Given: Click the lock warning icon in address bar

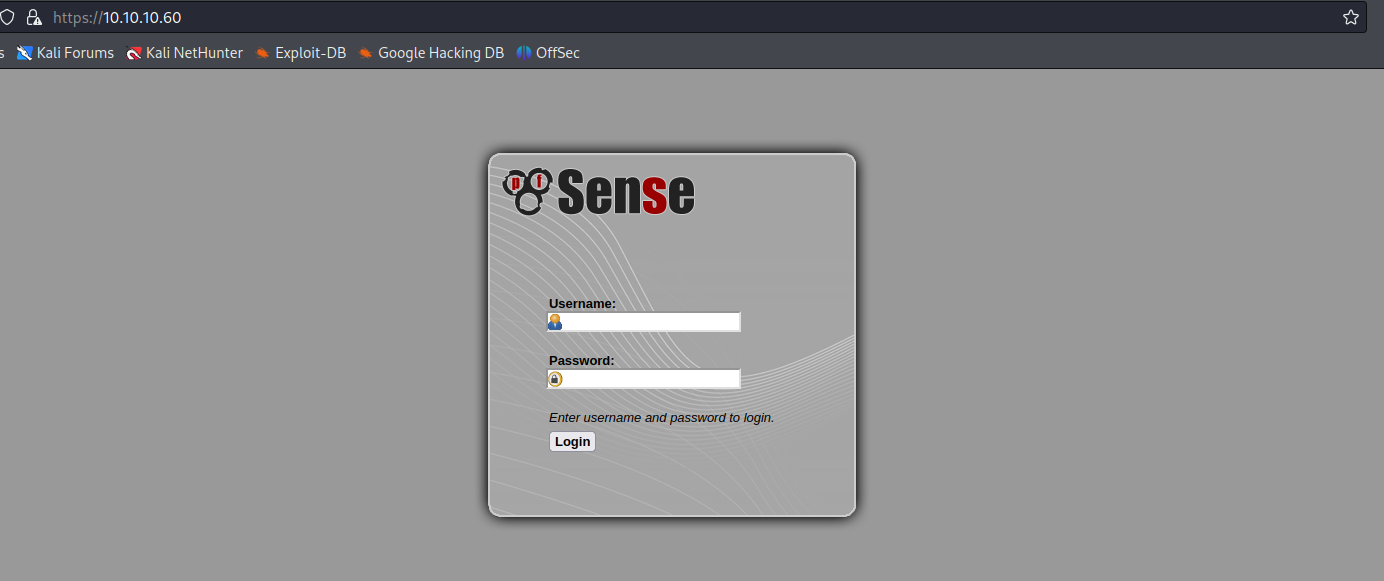Looking at the screenshot, I should click(34, 17).
